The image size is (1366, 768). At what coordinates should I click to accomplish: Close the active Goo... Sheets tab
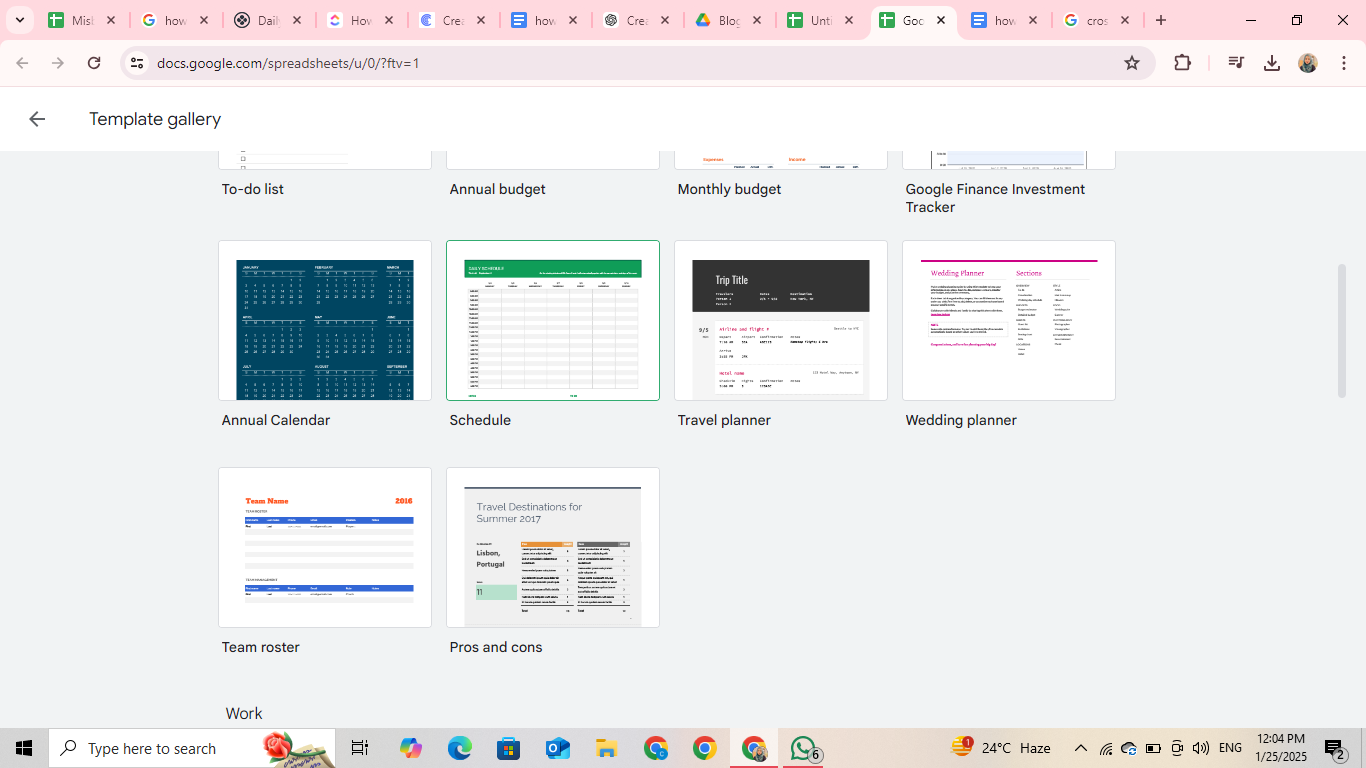point(941,20)
